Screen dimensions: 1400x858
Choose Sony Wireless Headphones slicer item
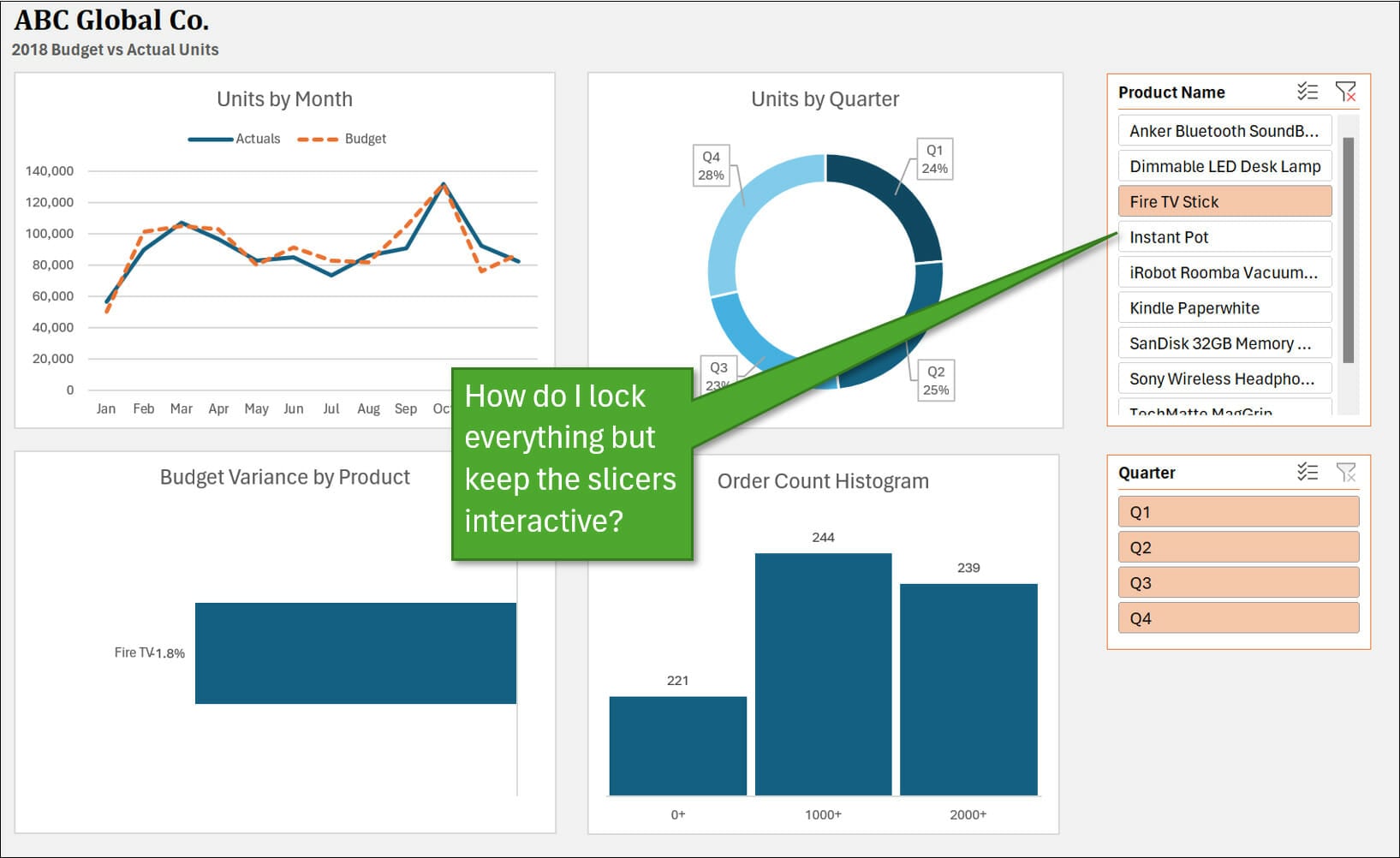[x=1224, y=378]
